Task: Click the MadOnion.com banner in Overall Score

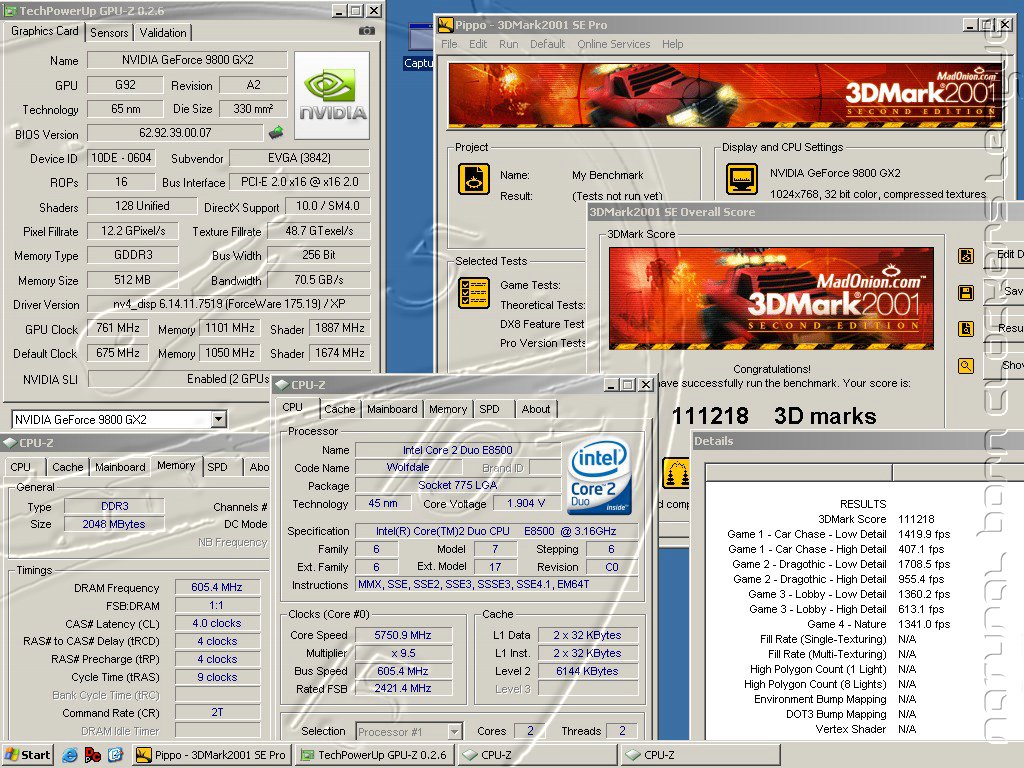Action: [x=771, y=298]
